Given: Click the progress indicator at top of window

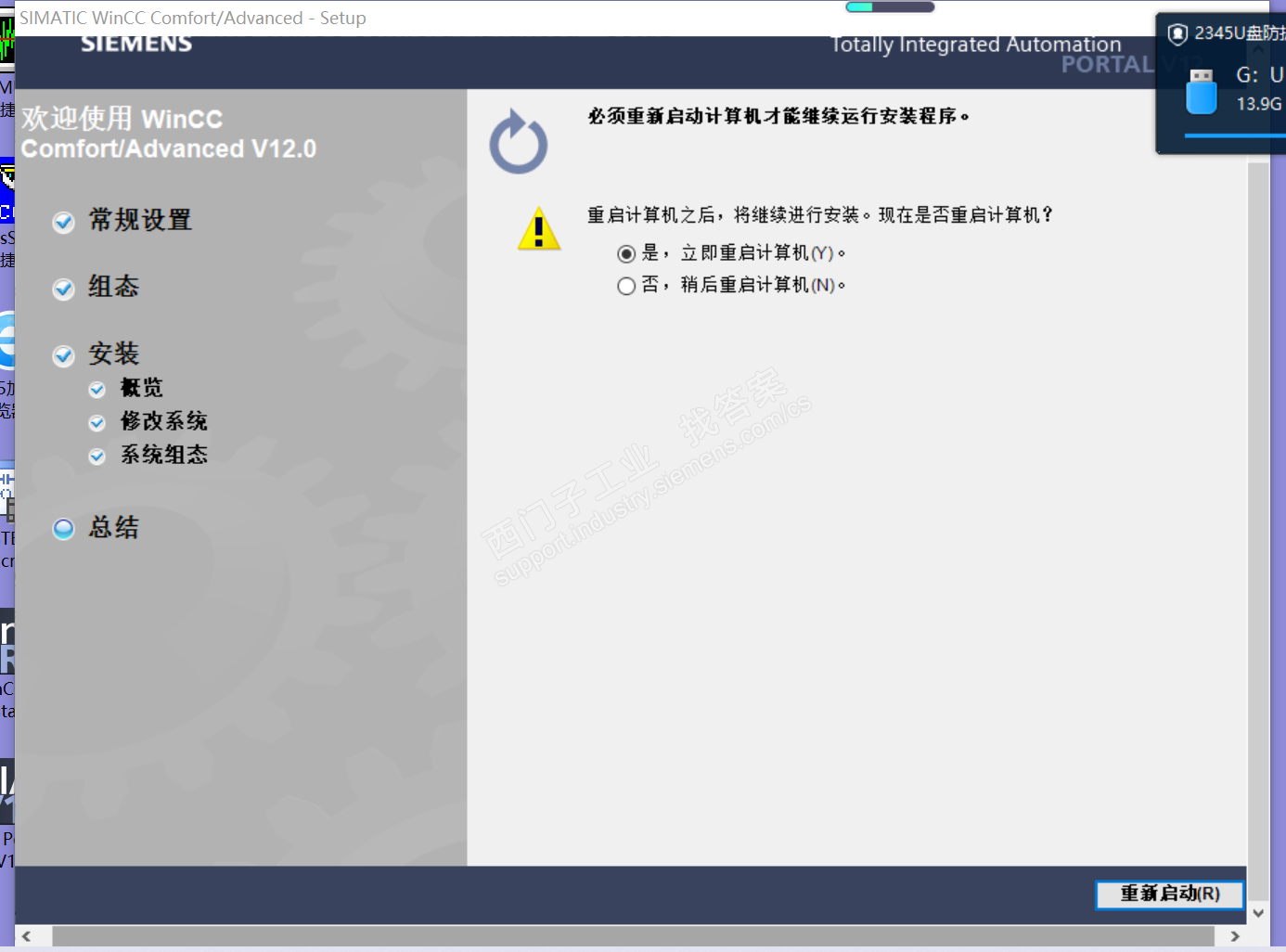Looking at the screenshot, I should point(890,7).
